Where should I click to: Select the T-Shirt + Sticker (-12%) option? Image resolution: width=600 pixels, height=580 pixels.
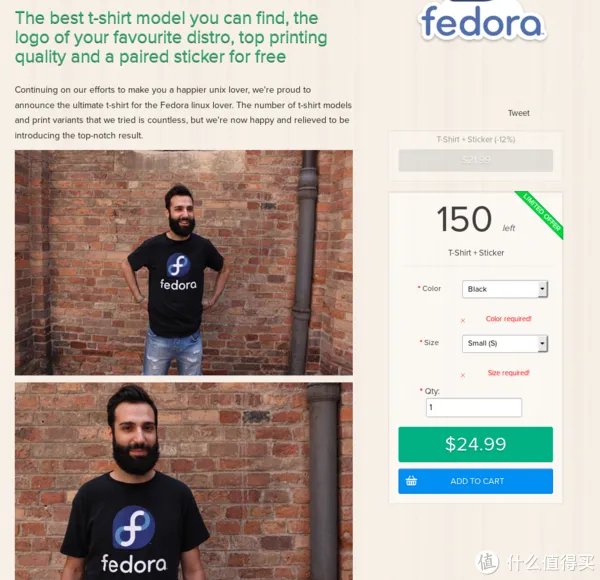pos(476,139)
